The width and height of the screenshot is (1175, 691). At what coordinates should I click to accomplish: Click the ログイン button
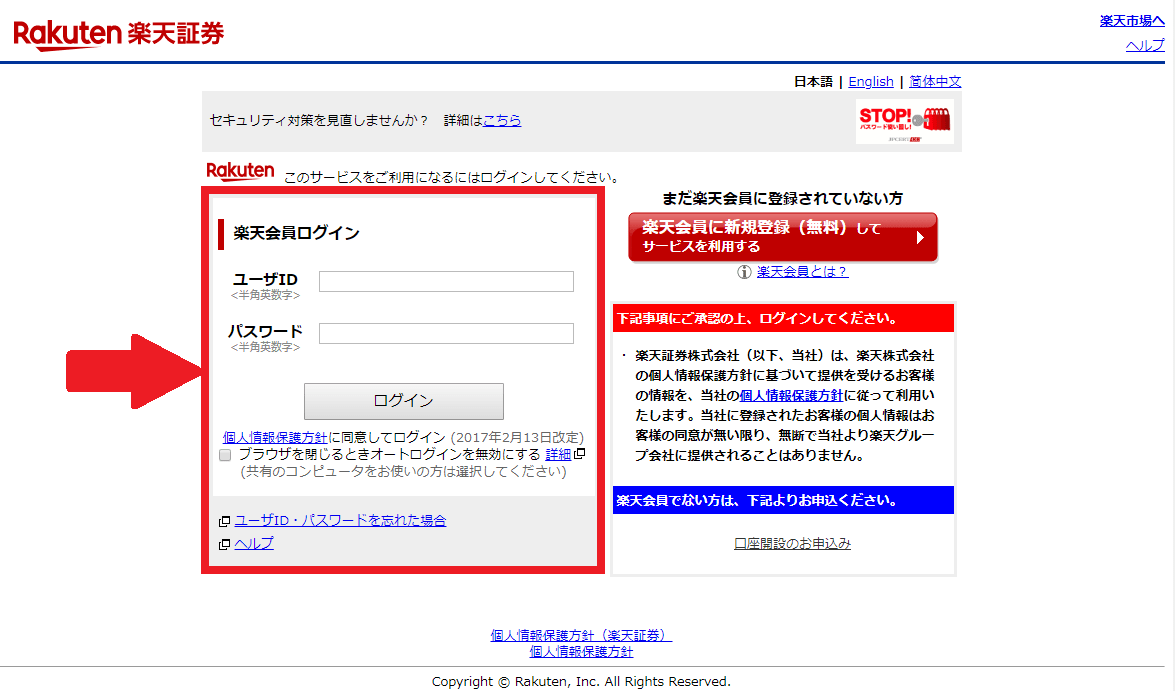tap(404, 401)
